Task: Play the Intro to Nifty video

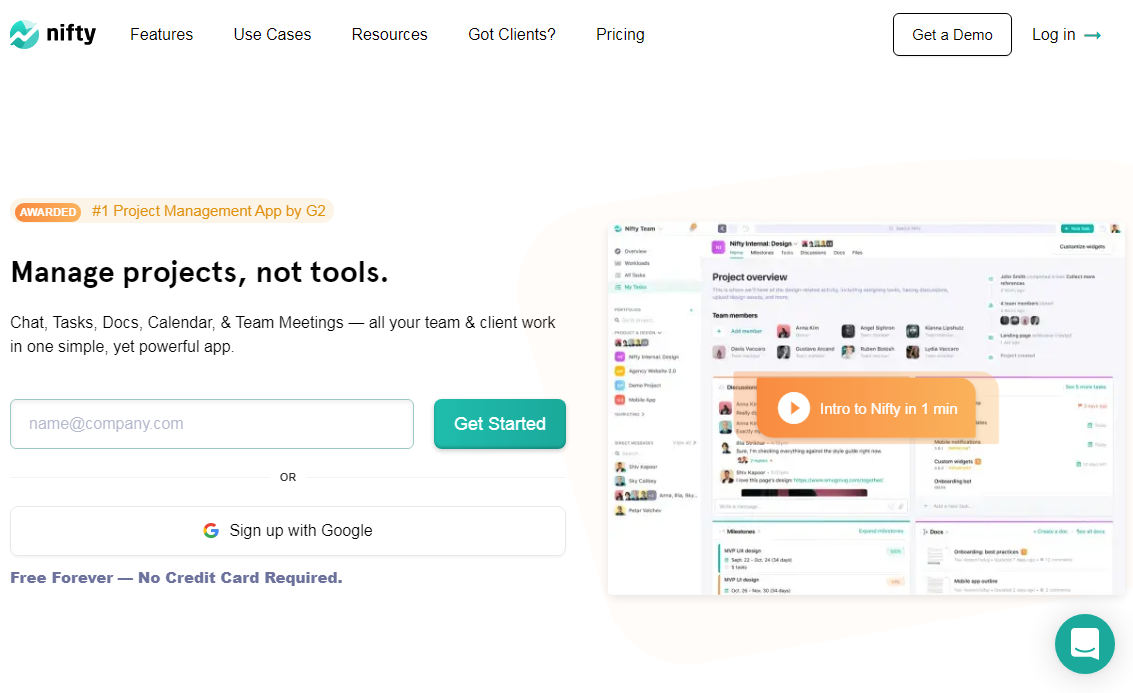Action: [x=866, y=408]
